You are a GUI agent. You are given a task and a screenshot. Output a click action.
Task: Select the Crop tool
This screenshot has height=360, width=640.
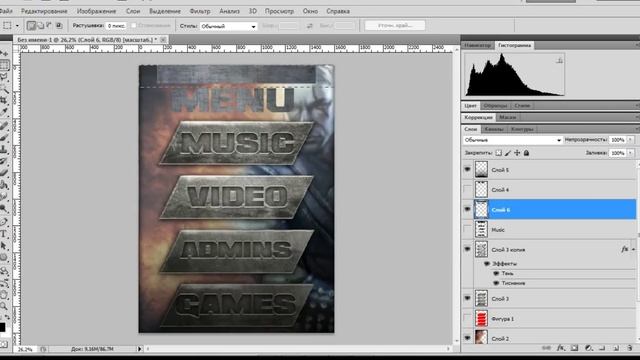(4, 100)
